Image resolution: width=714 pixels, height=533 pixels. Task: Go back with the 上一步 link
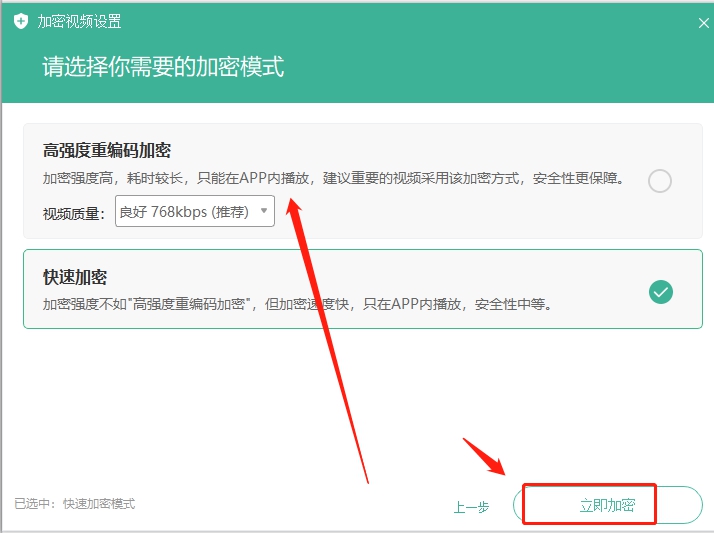click(471, 507)
